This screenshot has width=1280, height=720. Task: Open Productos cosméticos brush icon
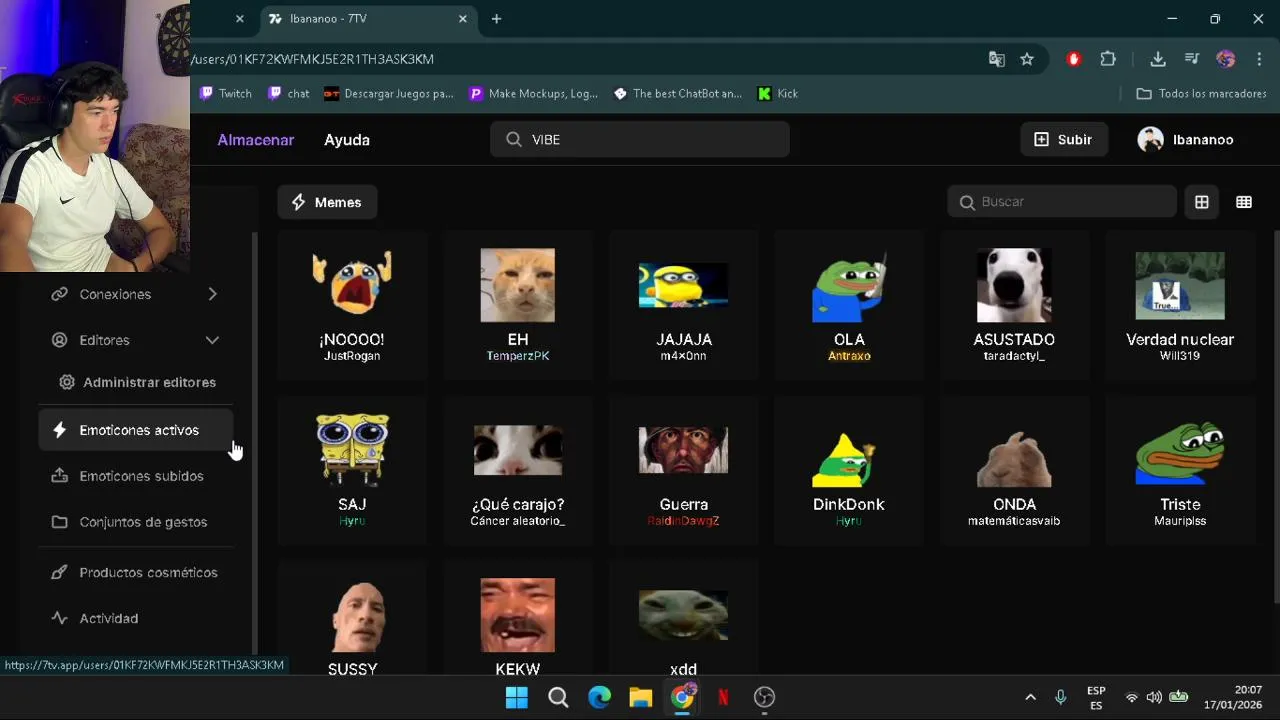(x=59, y=572)
